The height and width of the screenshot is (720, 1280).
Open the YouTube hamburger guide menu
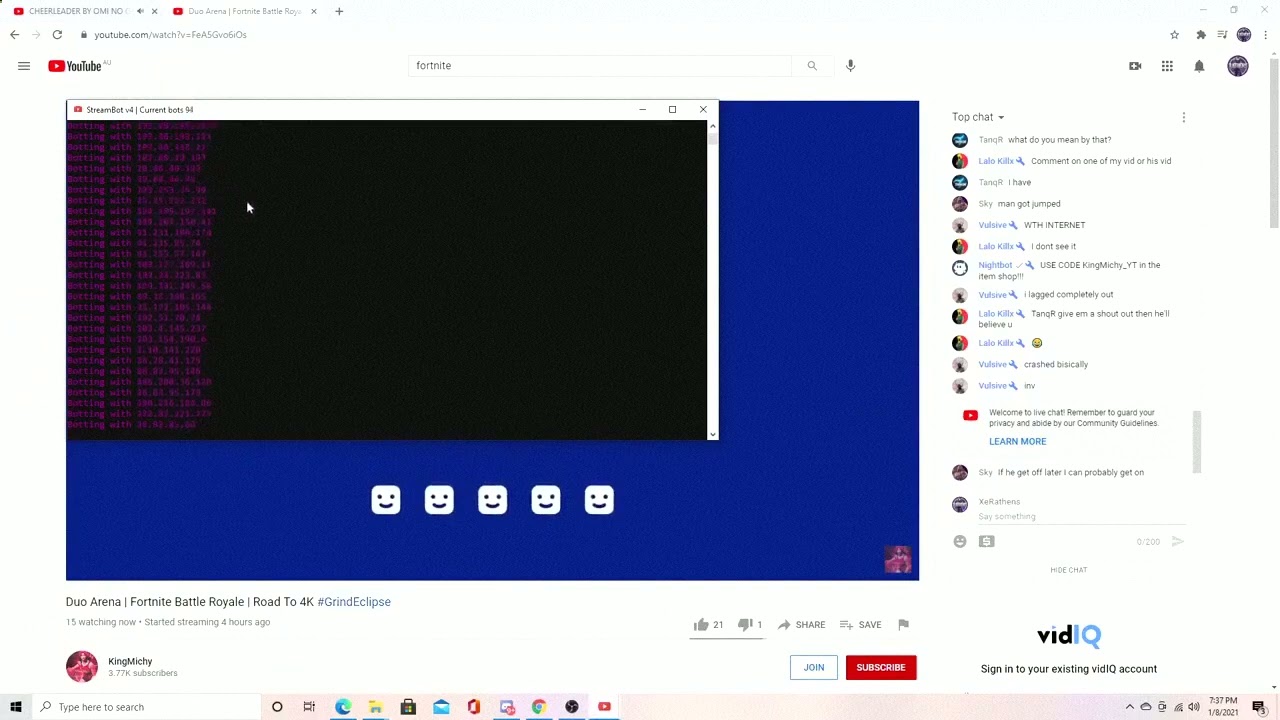click(x=24, y=66)
